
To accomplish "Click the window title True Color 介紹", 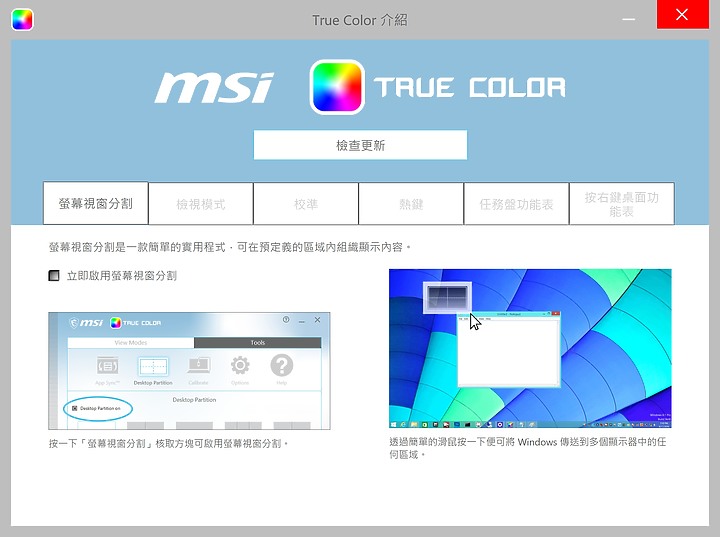I will pyautogui.click(x=360, y=20).
